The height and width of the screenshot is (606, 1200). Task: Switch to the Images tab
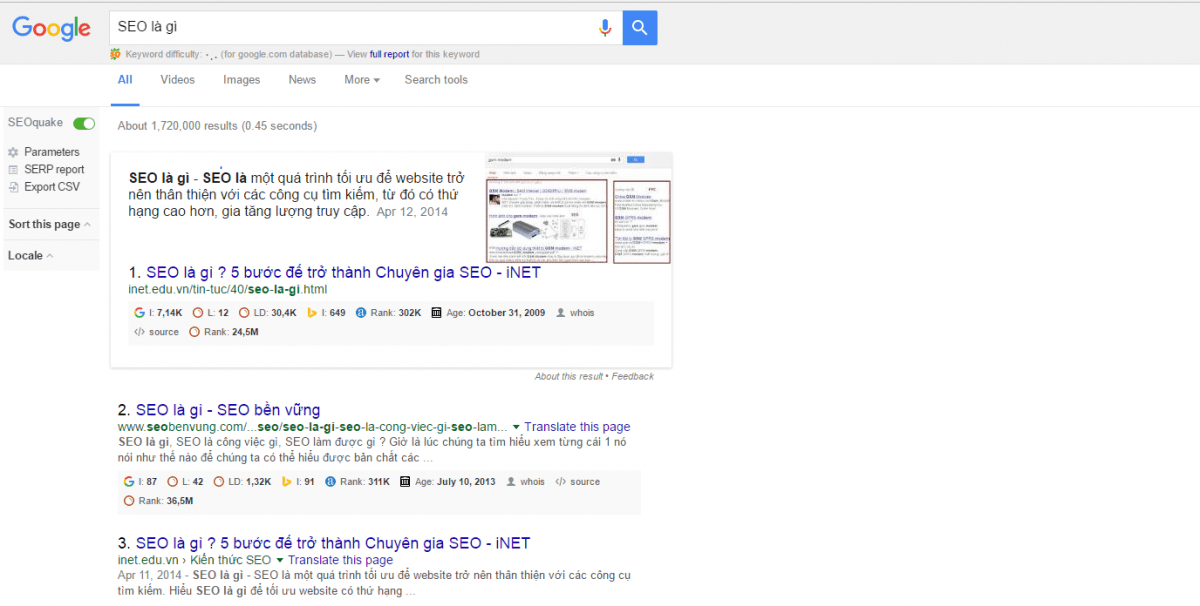click(x=241, y=80)
